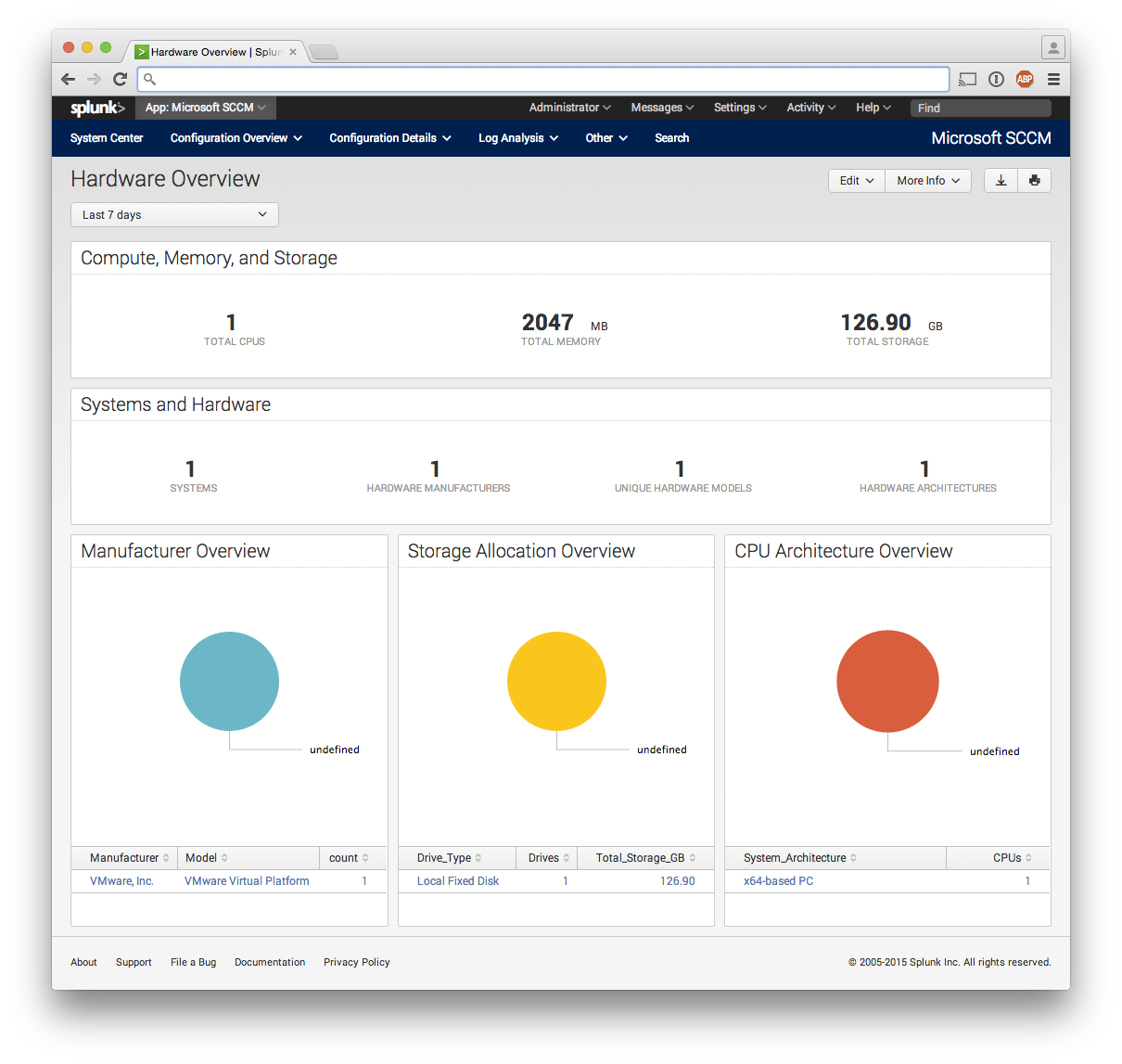Viewport: 1122px width, 1064px height.
Task: Sort the CPUs column
Action: pyautogui.click(x=1028, y=858)
